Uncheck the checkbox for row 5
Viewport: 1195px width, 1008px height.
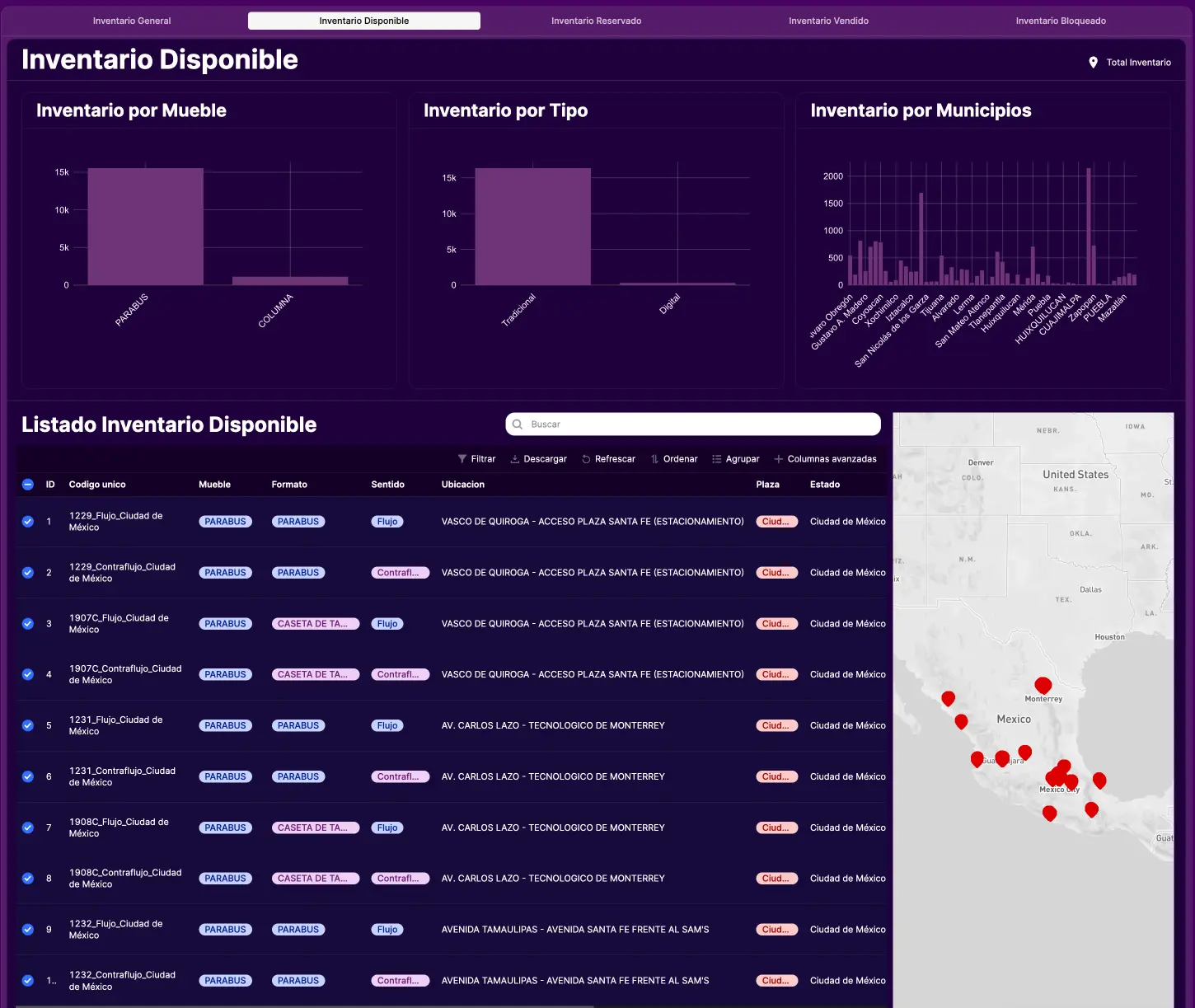tap(28, 726)
